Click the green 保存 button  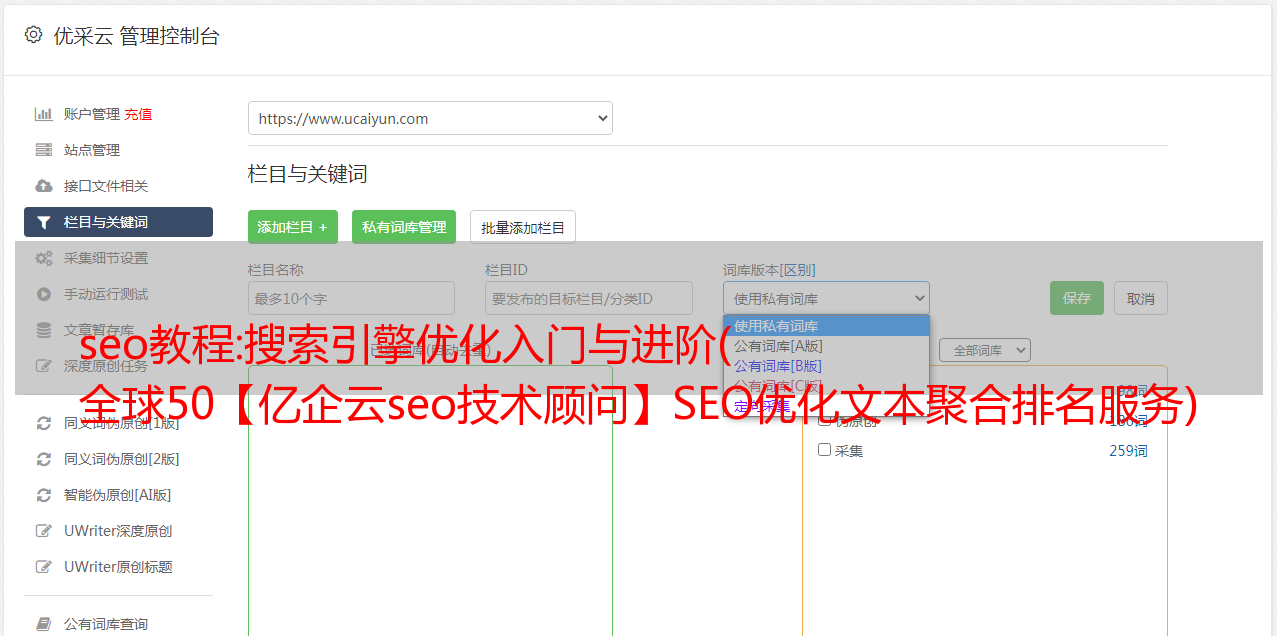(1077, 298)
